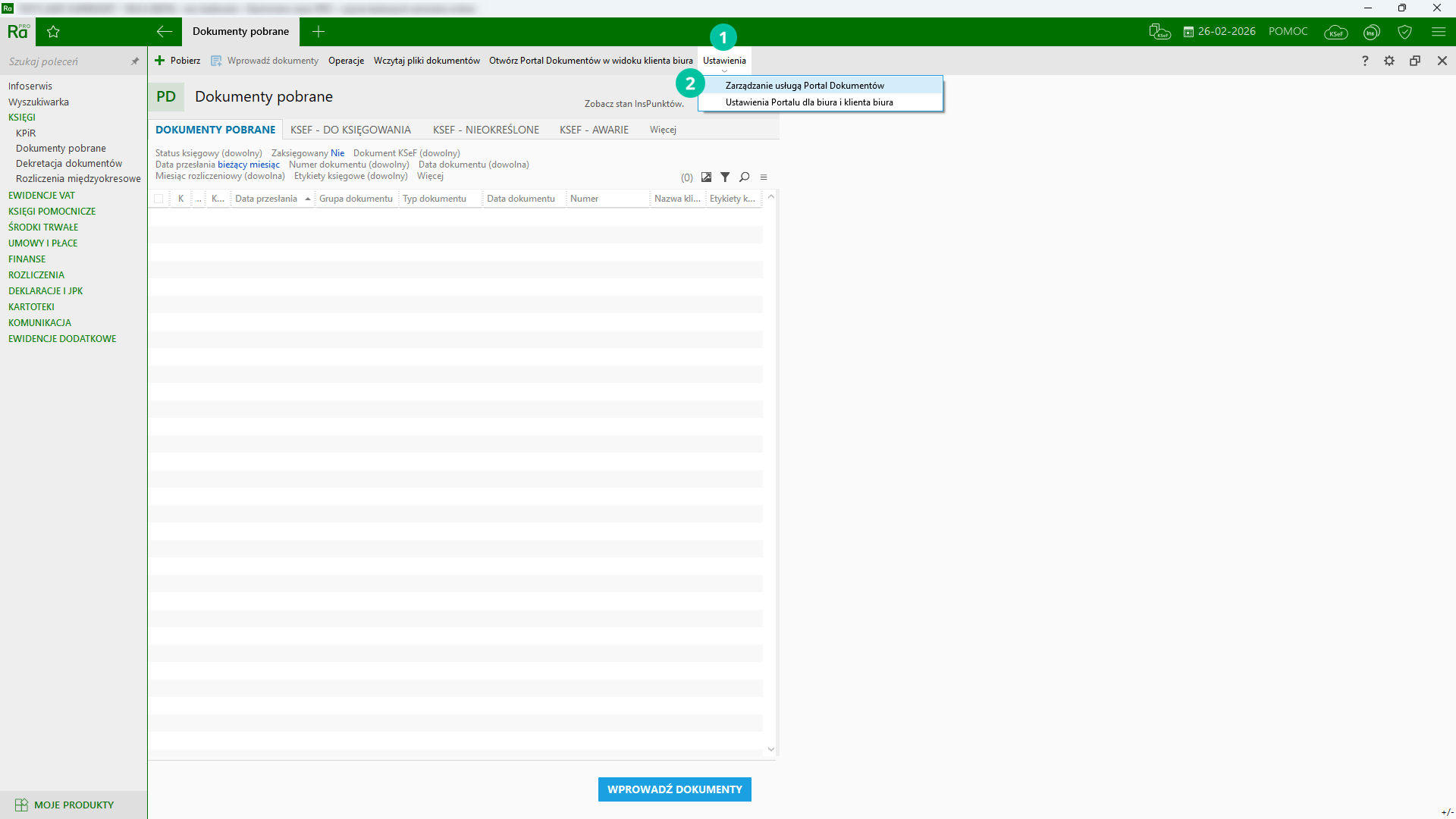Select Zarządzanie usługą Portal Dokumentów

[x=805, y=86]
